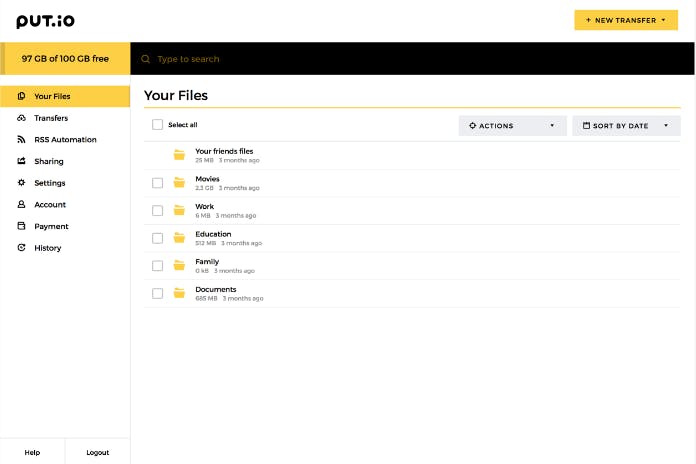Screen dimensions: 696x464
Task: Click the plus icon on New Transfer
Action: click(x=588, y=20)
